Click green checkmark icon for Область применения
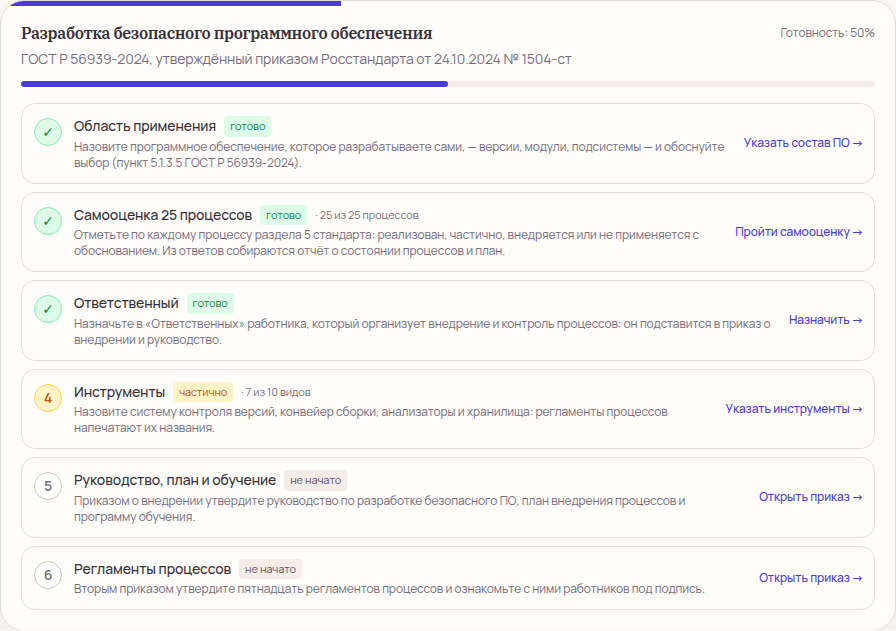This screenshot has width=896, height=631. 48,132
